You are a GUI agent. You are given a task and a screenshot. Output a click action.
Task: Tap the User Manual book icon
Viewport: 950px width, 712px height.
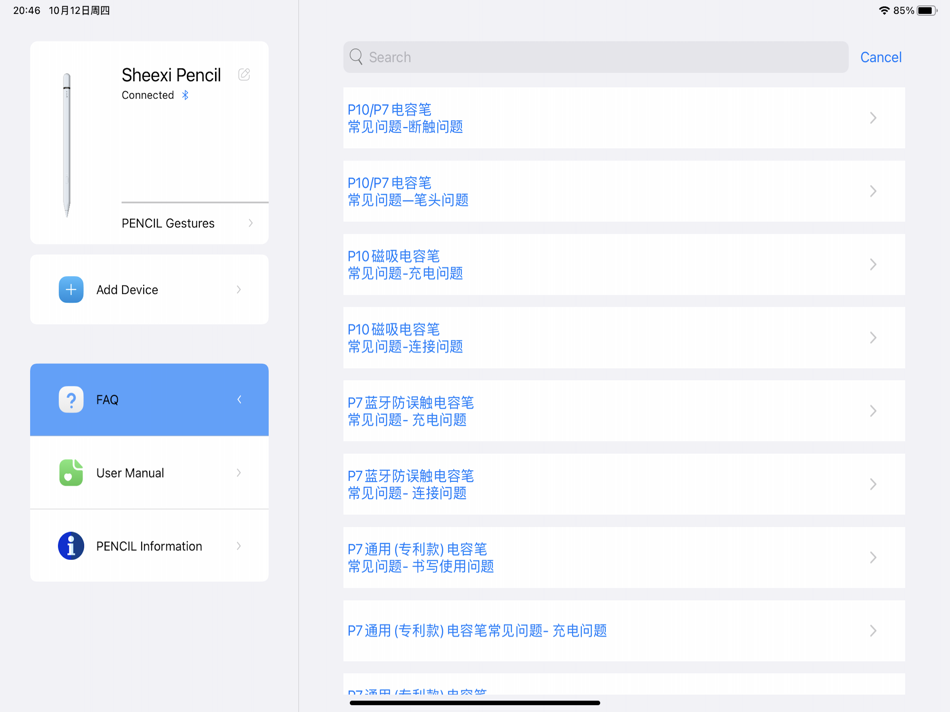point(70,472)
